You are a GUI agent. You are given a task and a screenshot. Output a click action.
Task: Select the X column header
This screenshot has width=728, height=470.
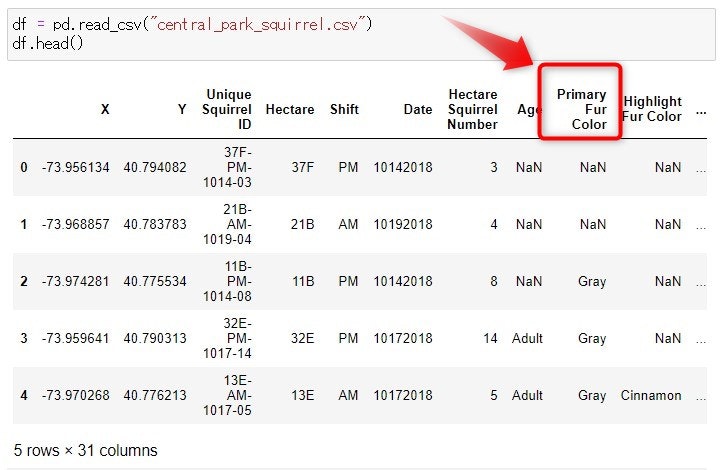pos(105,110)
